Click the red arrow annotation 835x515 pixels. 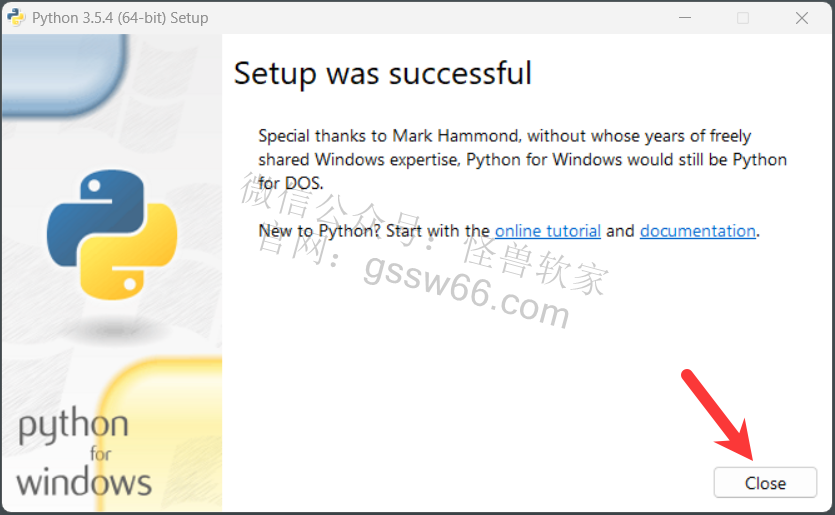(718, 415)
